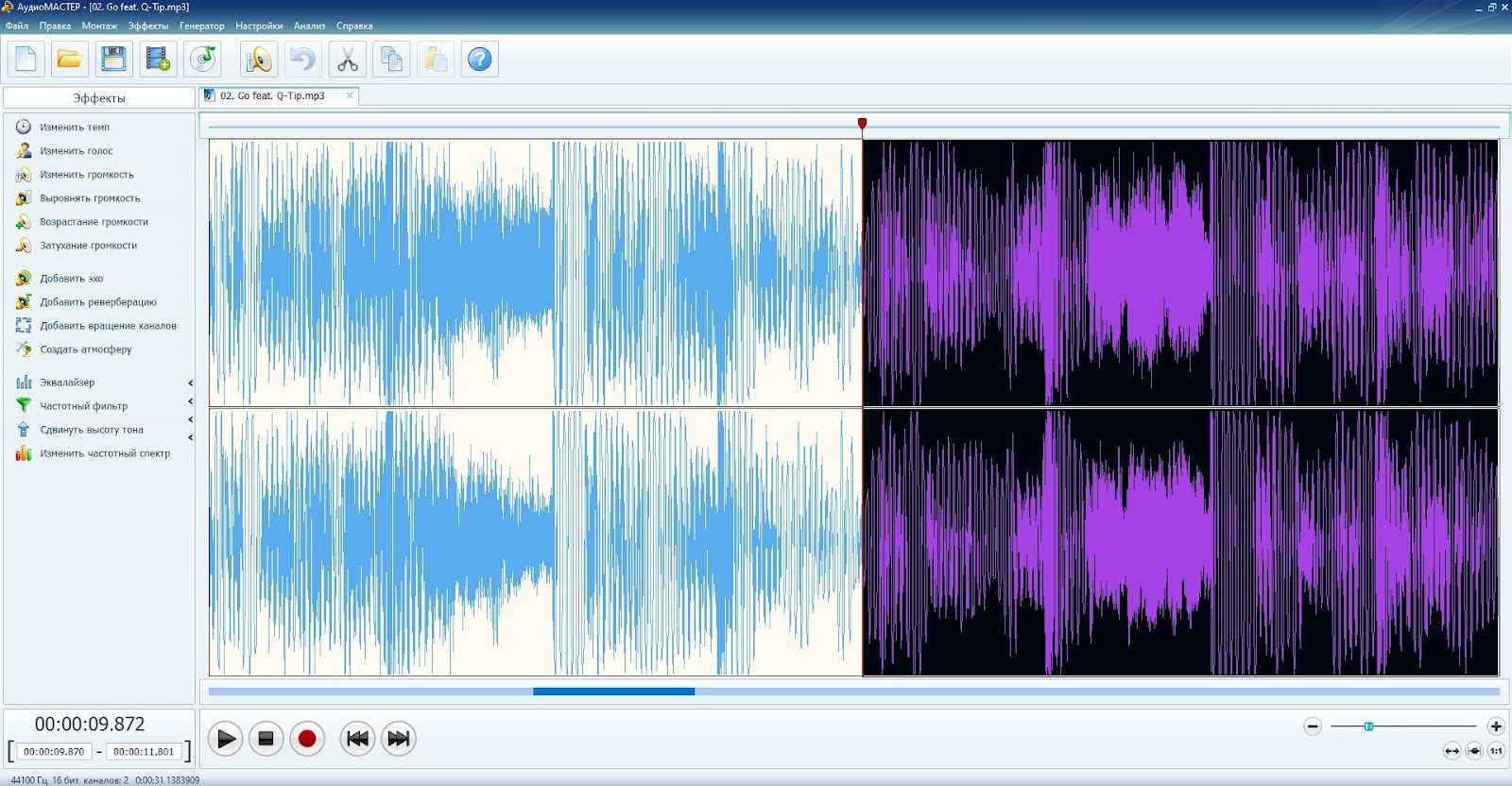
Task: Click the blue question mark Help icon
Action: pos(480,60)
